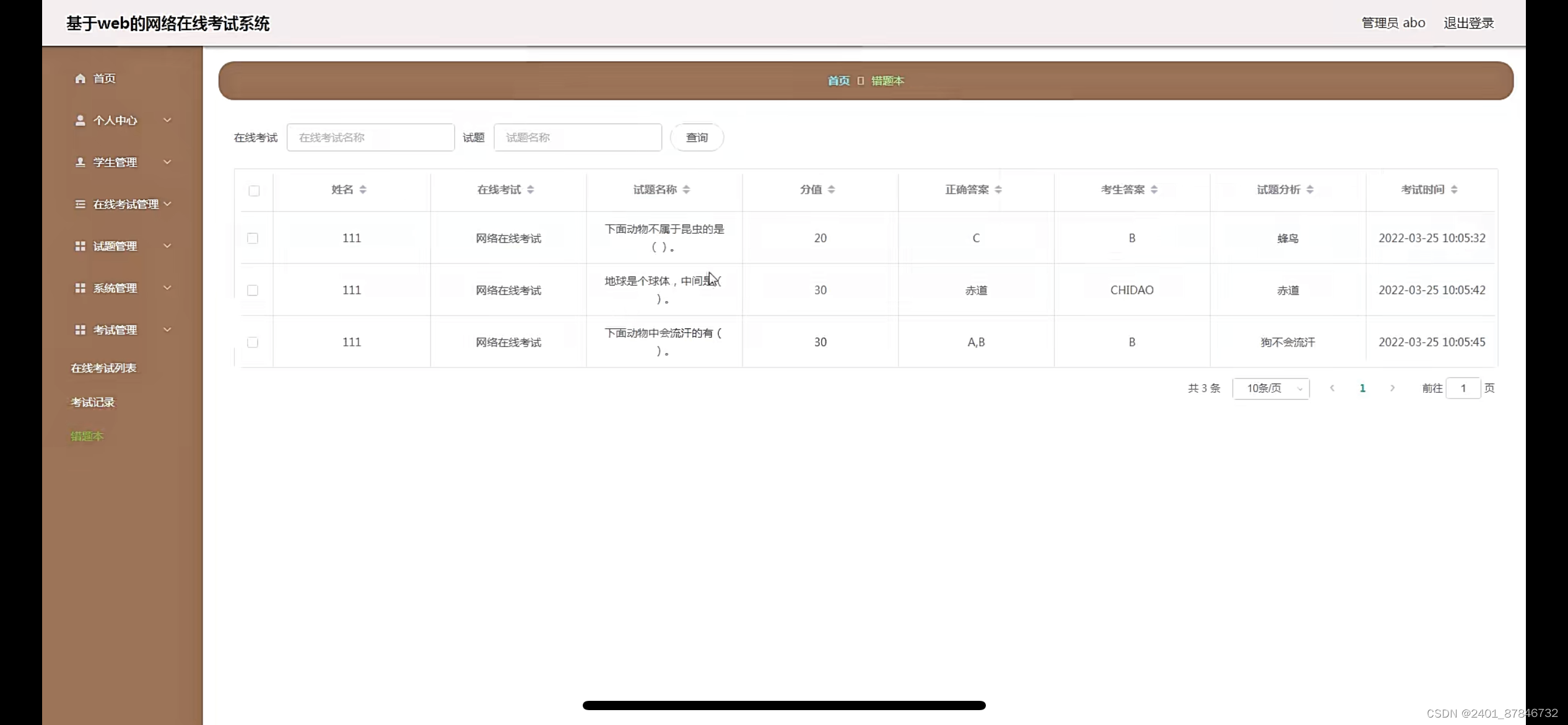Focus the 前往 page number input

click(x=1463, y=388)
